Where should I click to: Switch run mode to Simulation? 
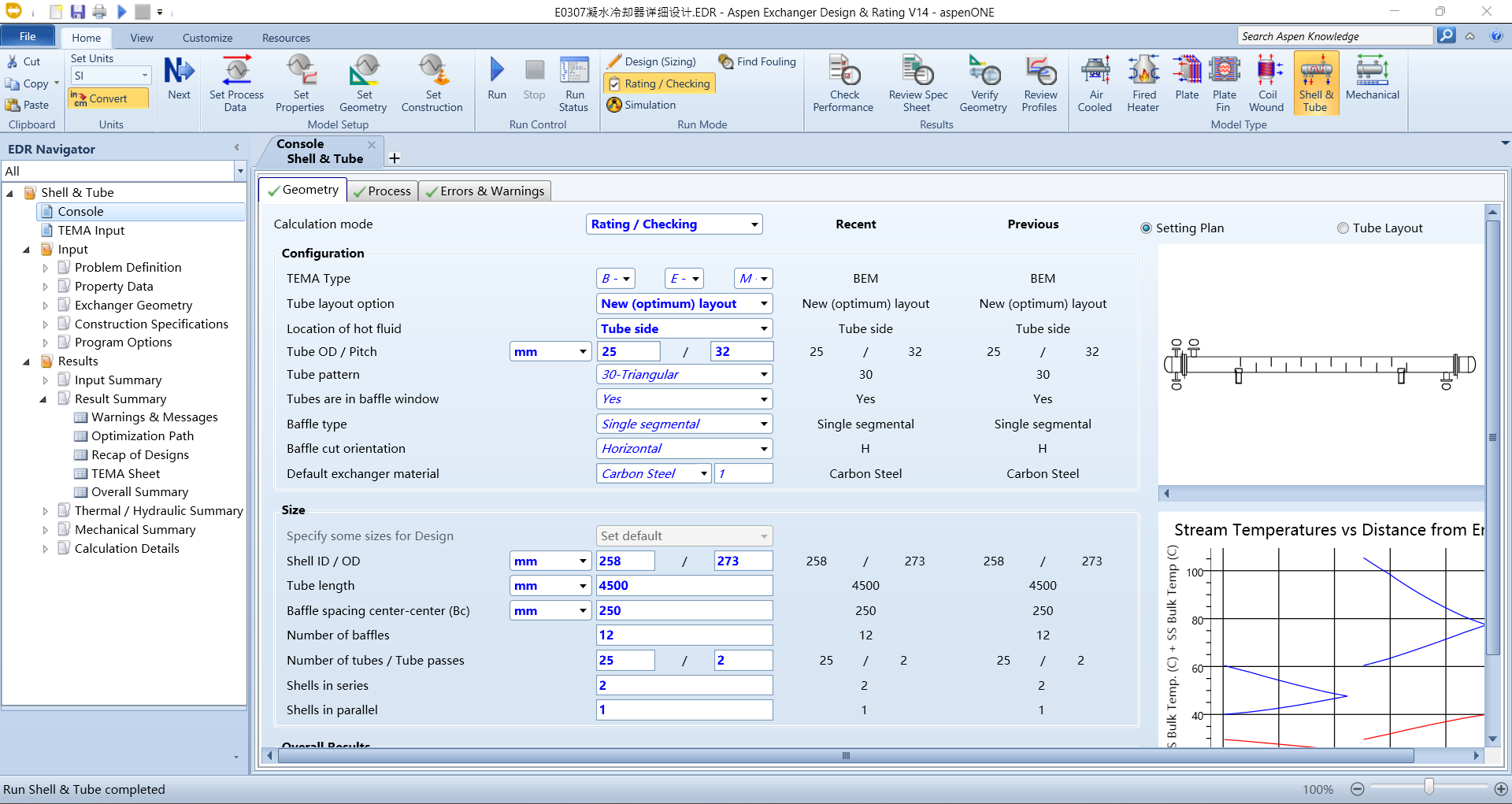point(642,105)
